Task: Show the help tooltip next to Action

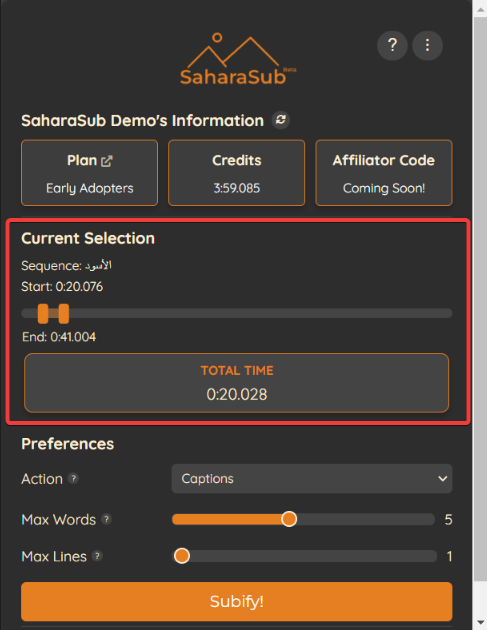Action: coord(73,479)
